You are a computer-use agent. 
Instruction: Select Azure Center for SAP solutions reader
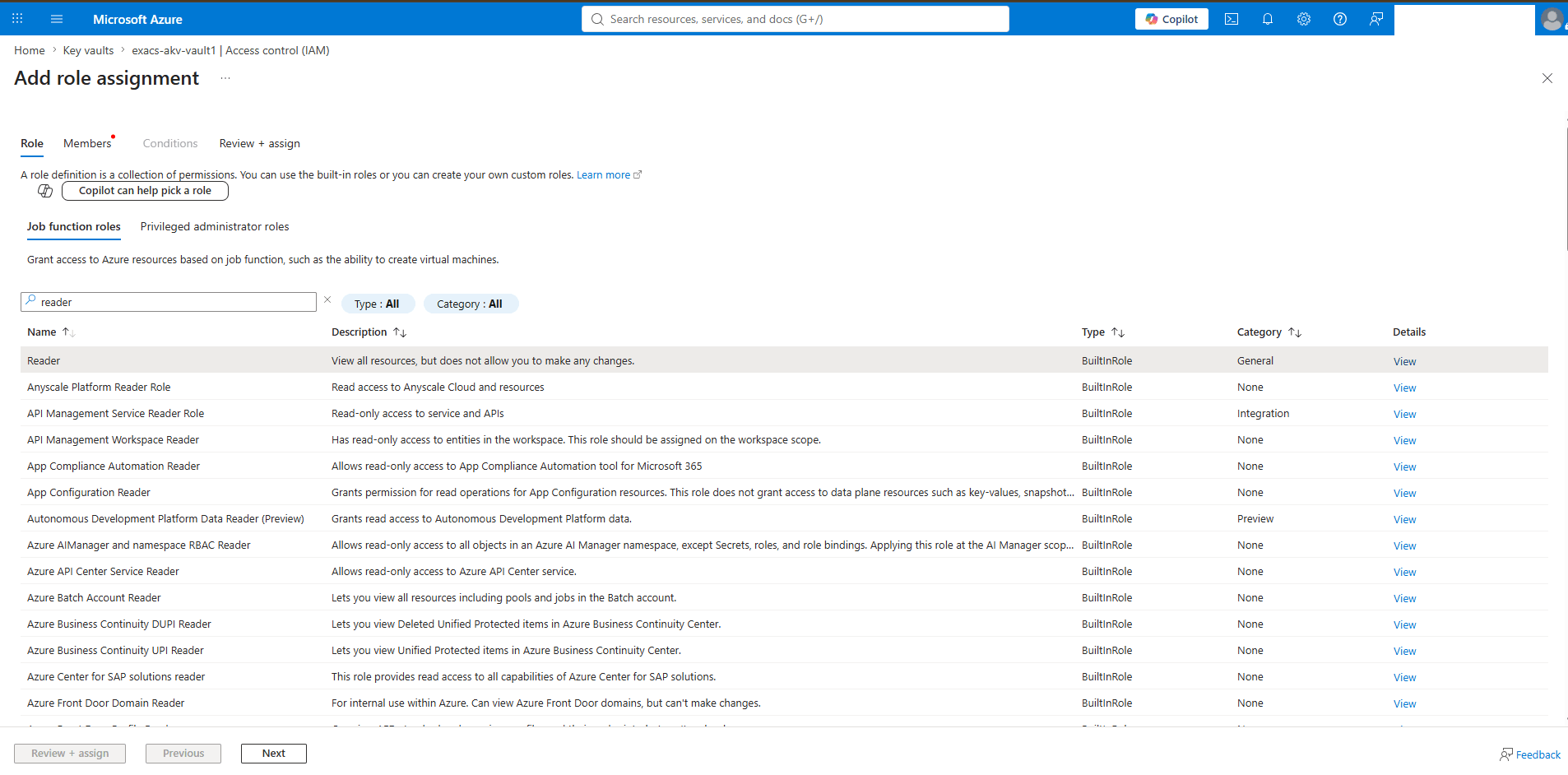(784, 676)
